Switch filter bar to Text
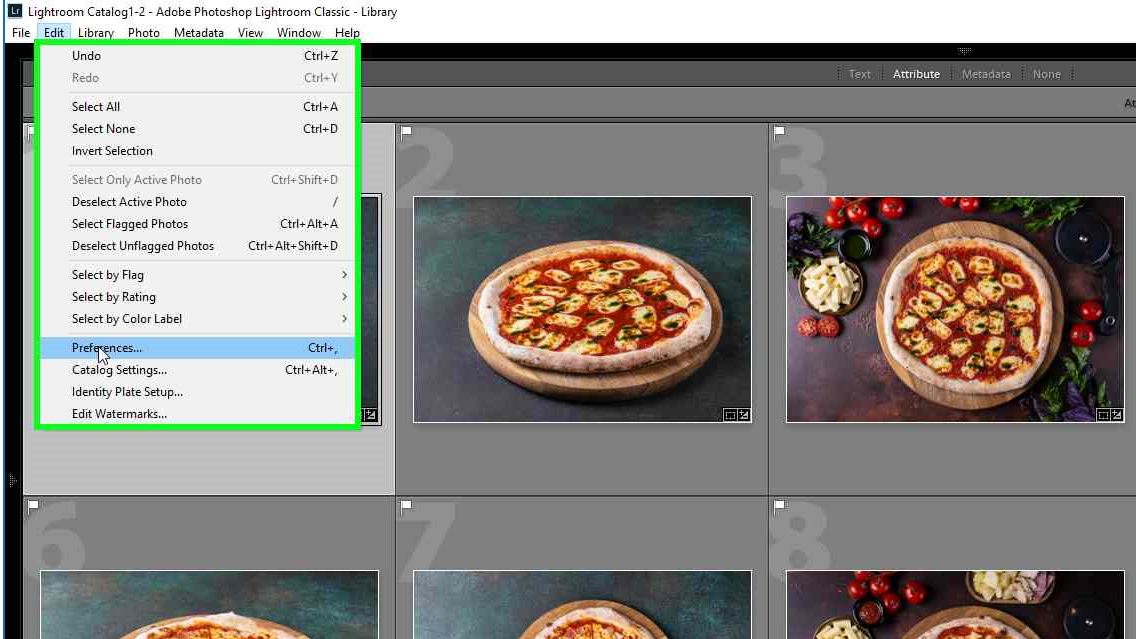1136x639 pixels. coord(859,74)
